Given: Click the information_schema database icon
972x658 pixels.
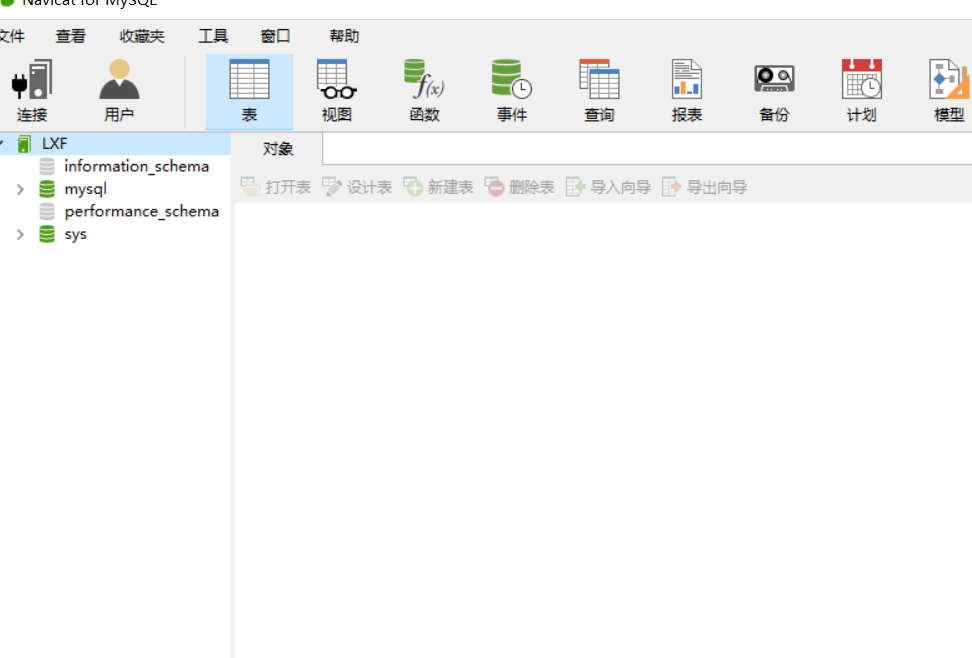Looking at the screenshot, I should click(x=47, y=166).
